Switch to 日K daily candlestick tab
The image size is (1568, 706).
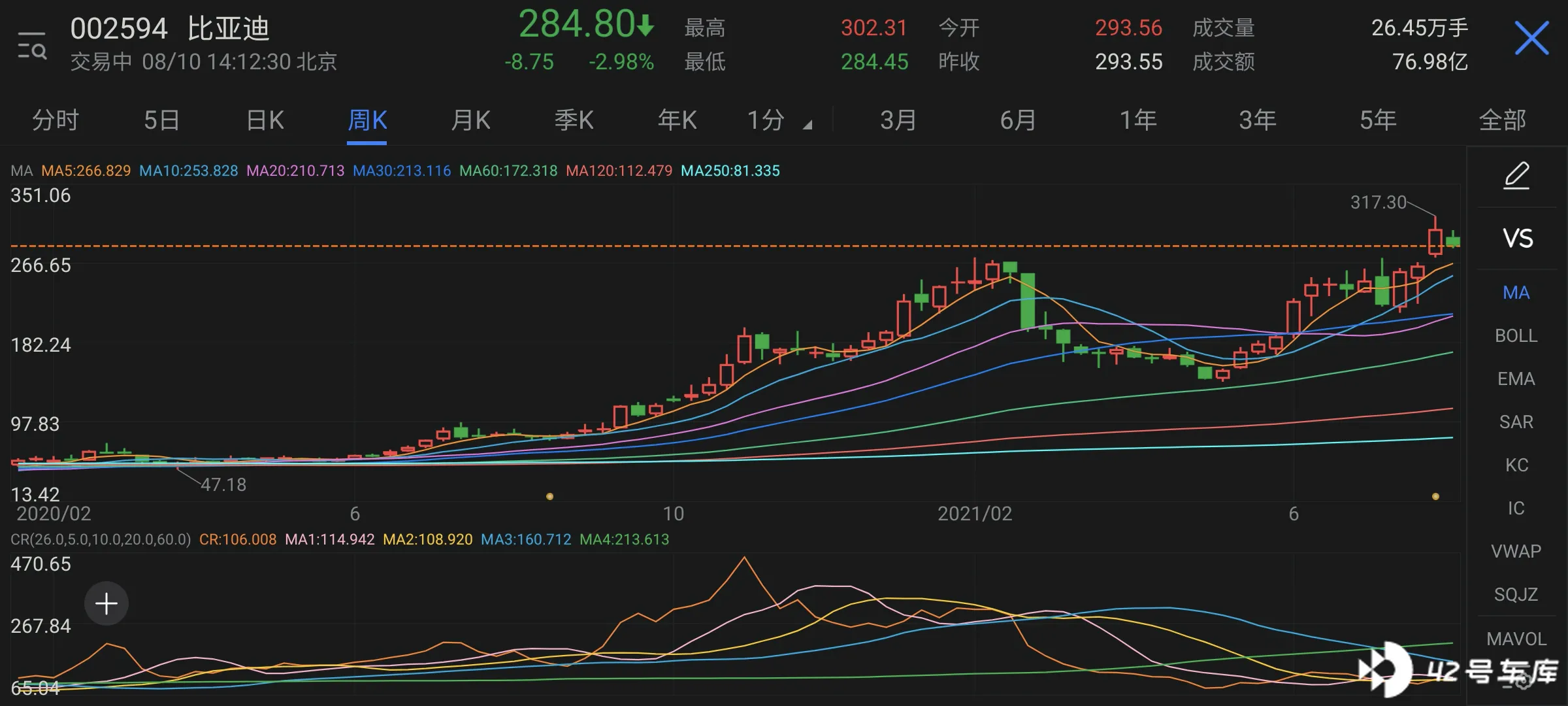(x=265, y=120)
